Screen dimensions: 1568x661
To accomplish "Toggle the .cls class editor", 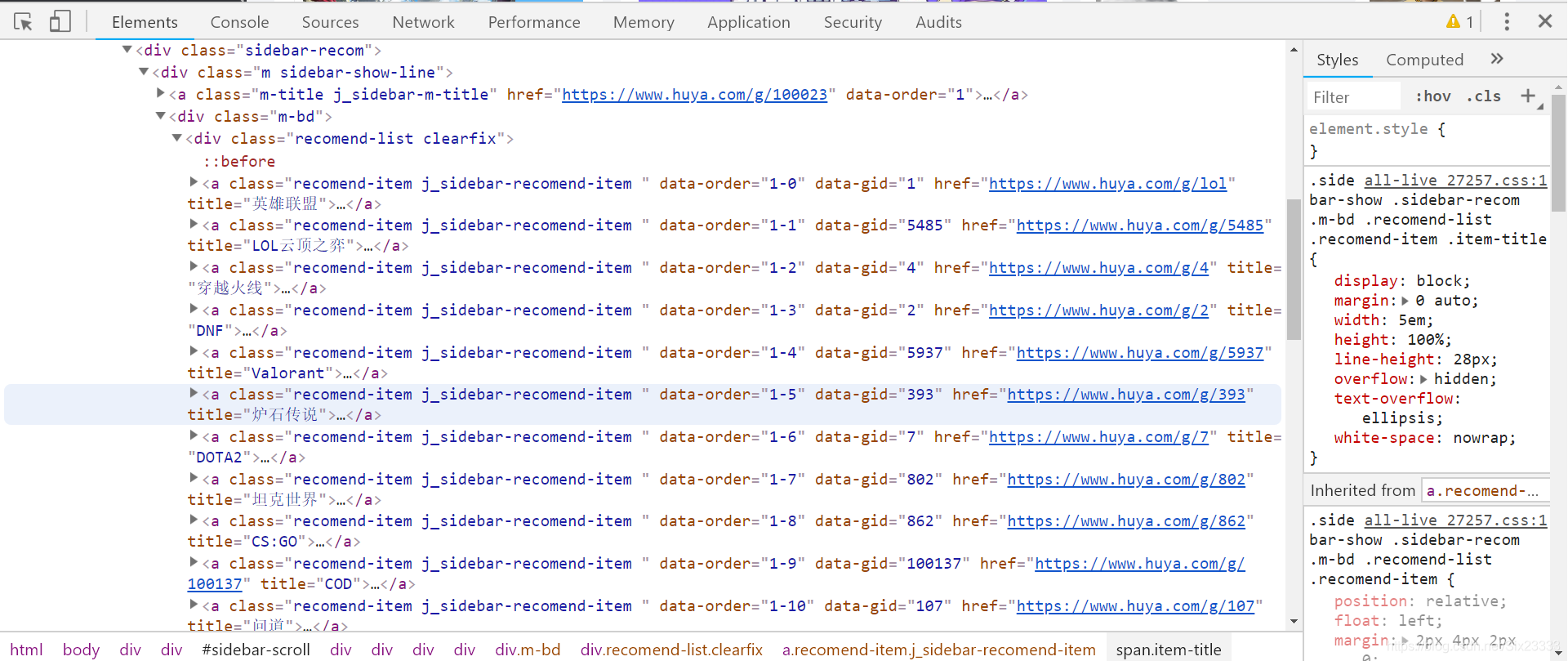I will 1484,96.
